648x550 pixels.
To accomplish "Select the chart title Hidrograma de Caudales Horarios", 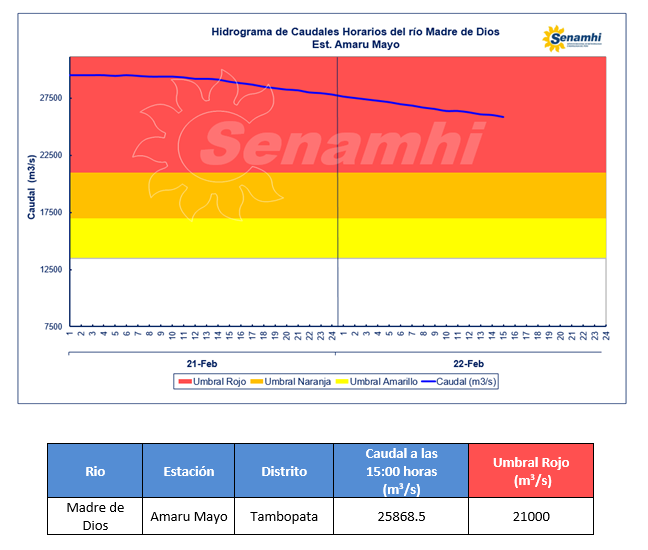I will coord(355,32).
